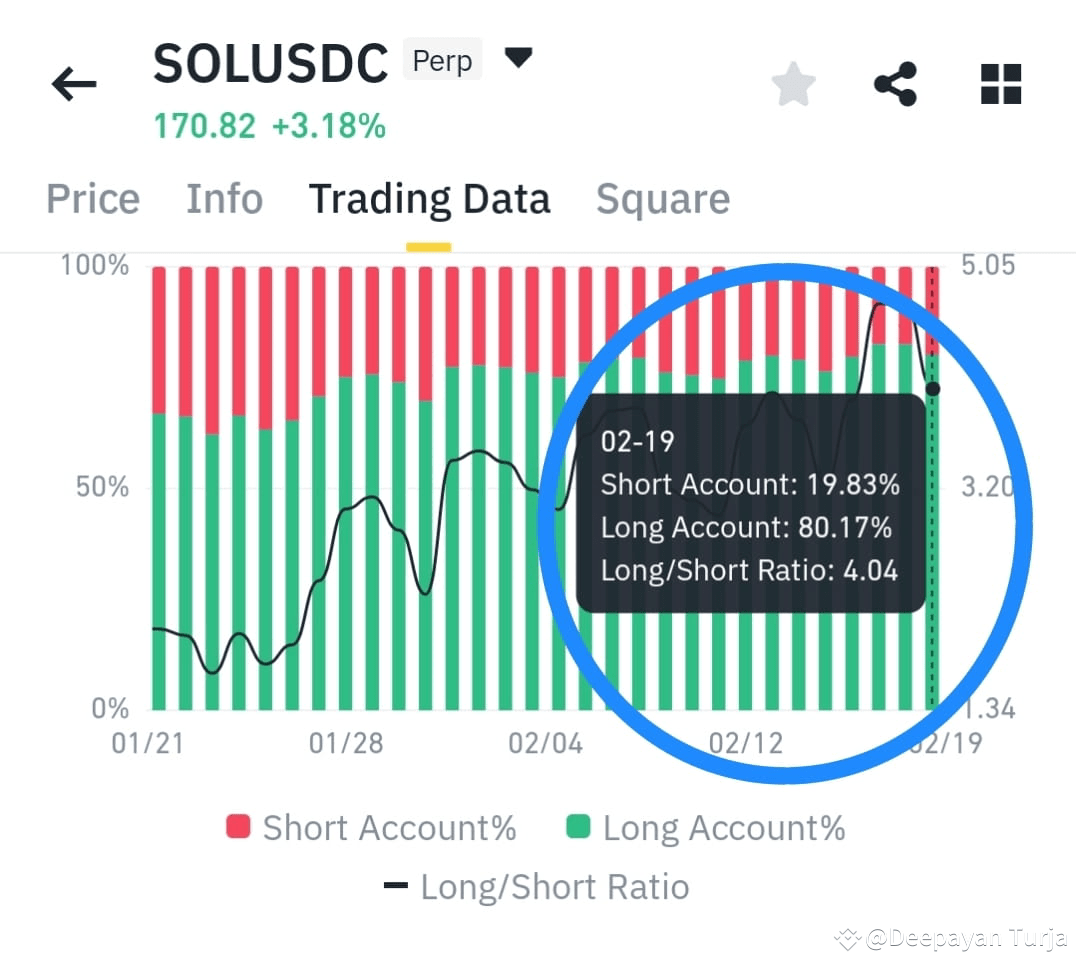Click the Perp badge
This screenshot has width=1076, height=960.
(442, 60)
